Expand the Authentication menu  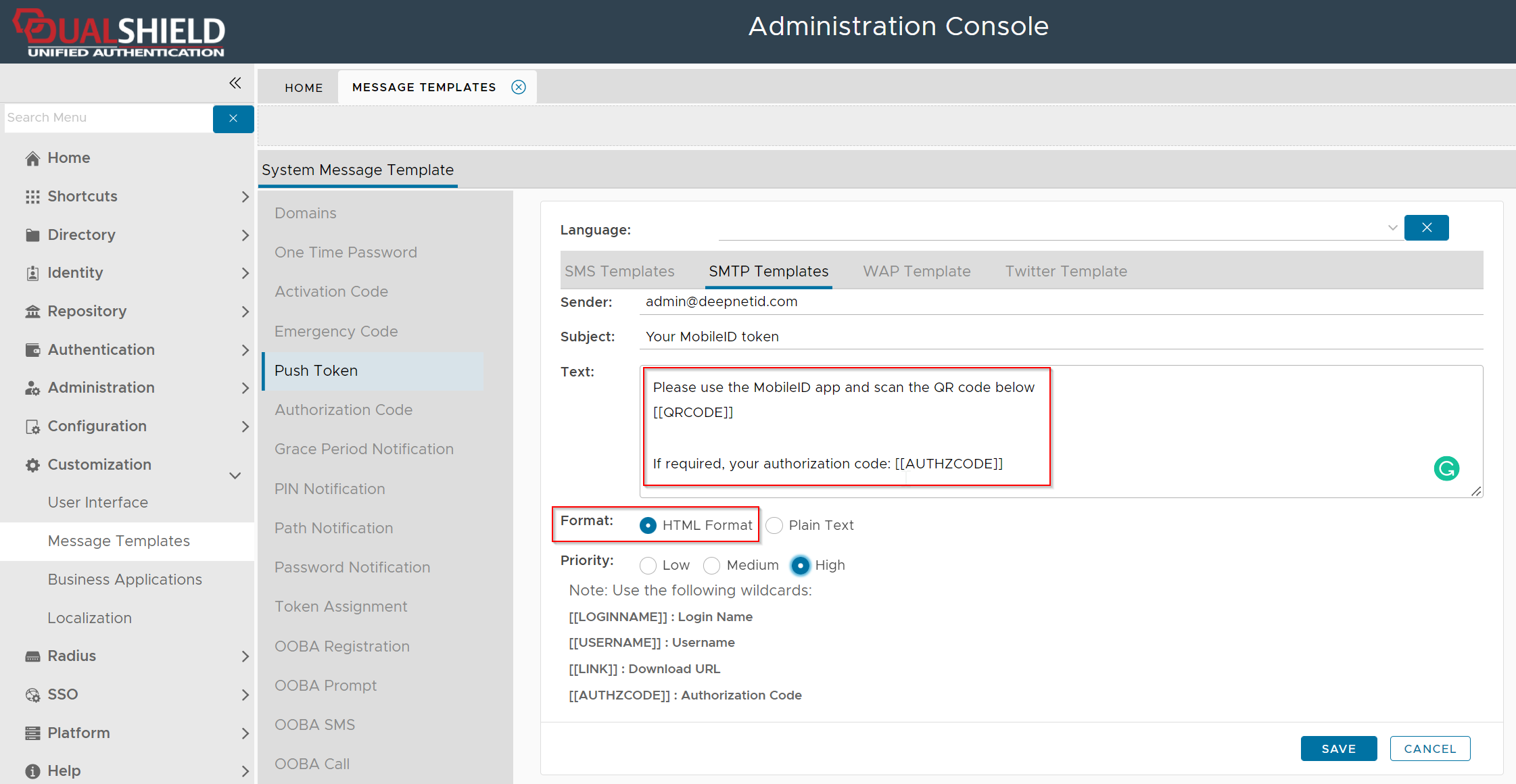245,350
